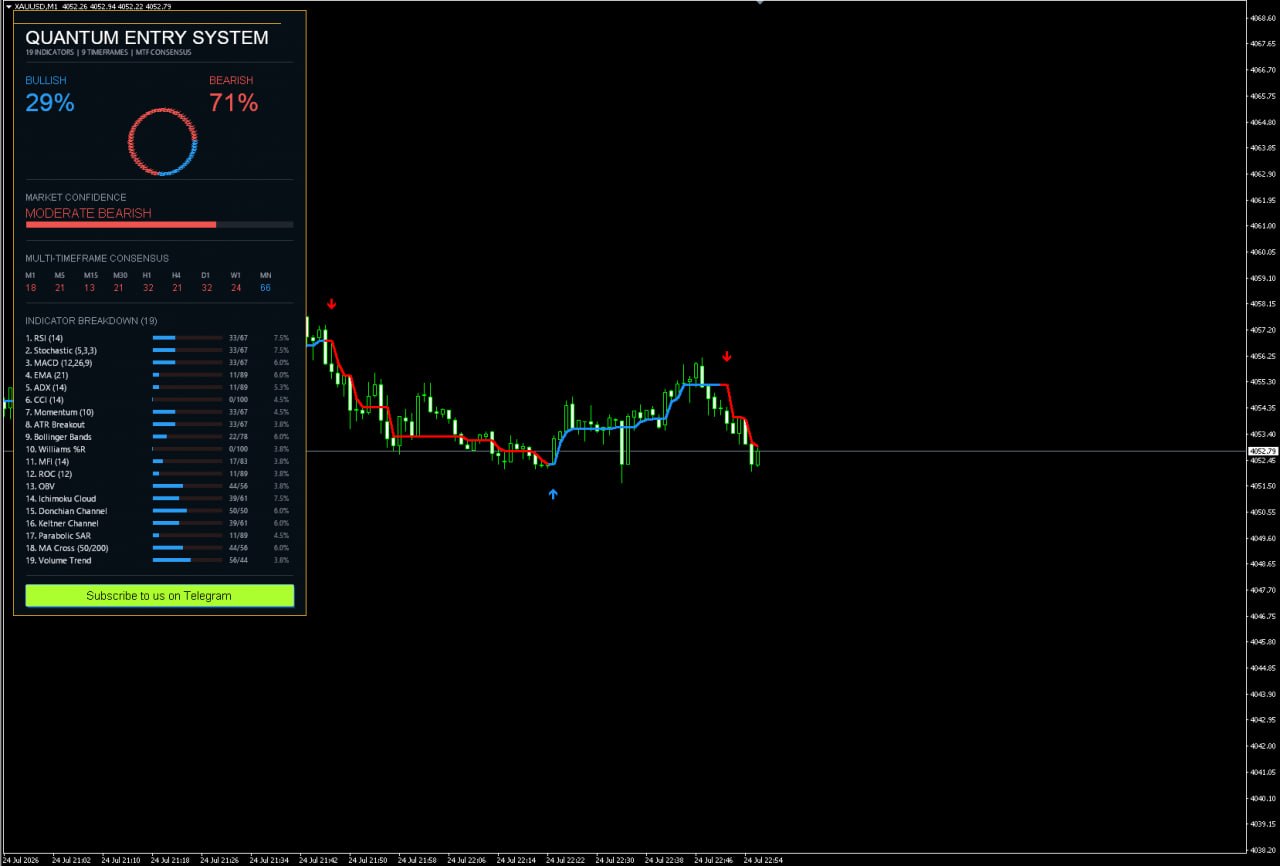Click the 24 Jul 22:22 time axis label
Image resolution: width=1280 pixels, height=866 pixels.
coord(568,860)
